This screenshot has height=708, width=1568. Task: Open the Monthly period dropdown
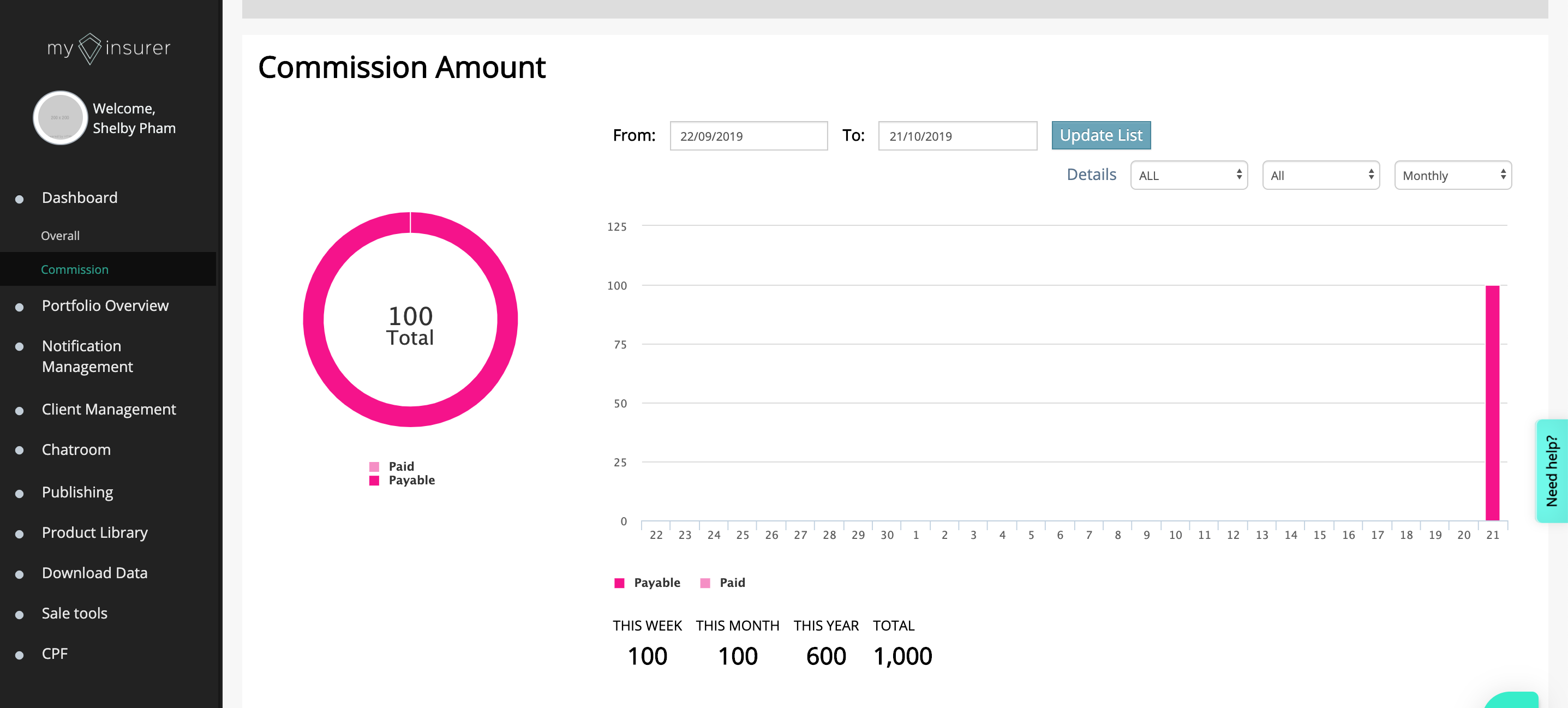tap(1452, 175)
